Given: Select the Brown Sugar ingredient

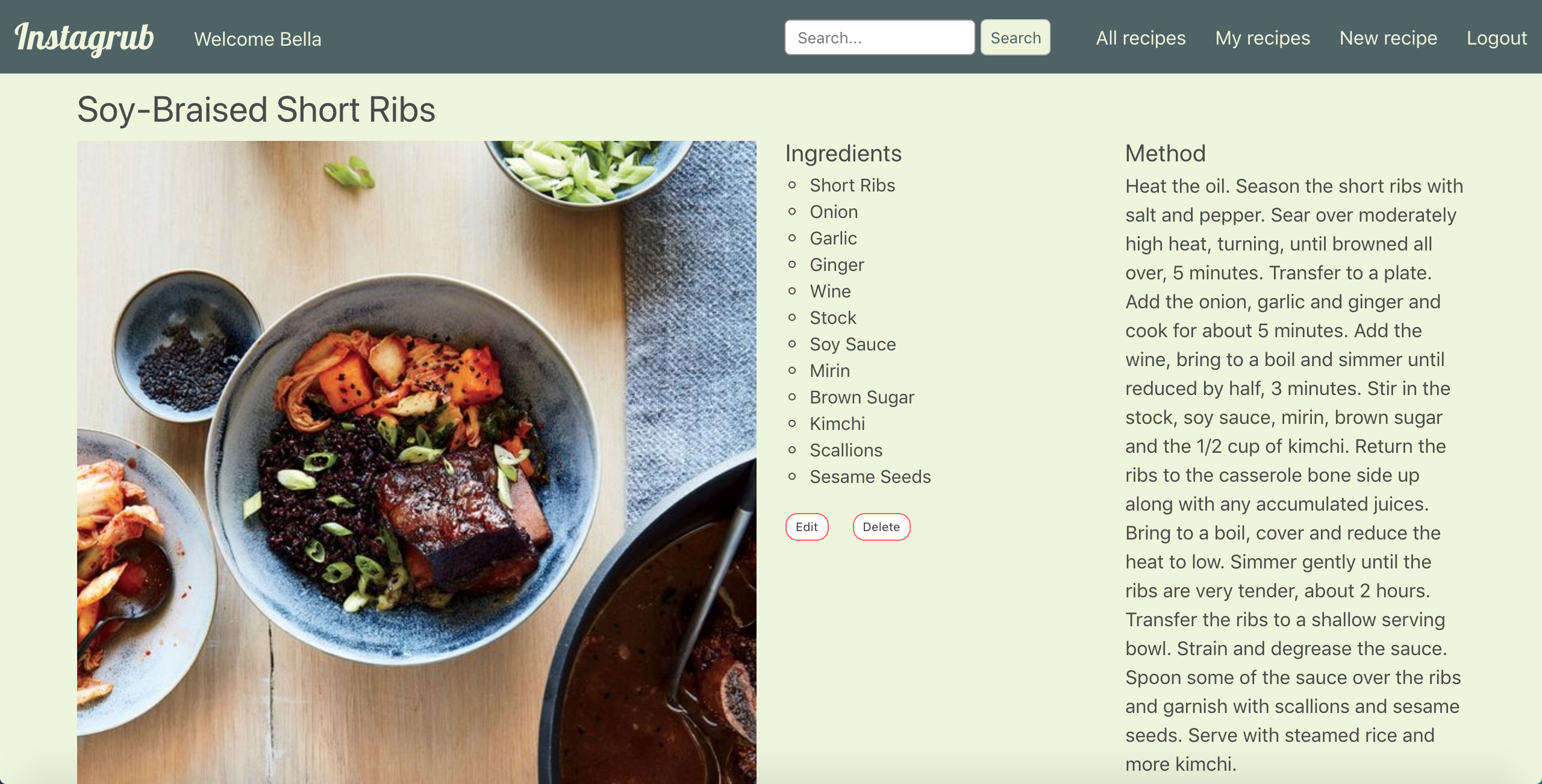Looking at the screenshot, I should (862, 397).
